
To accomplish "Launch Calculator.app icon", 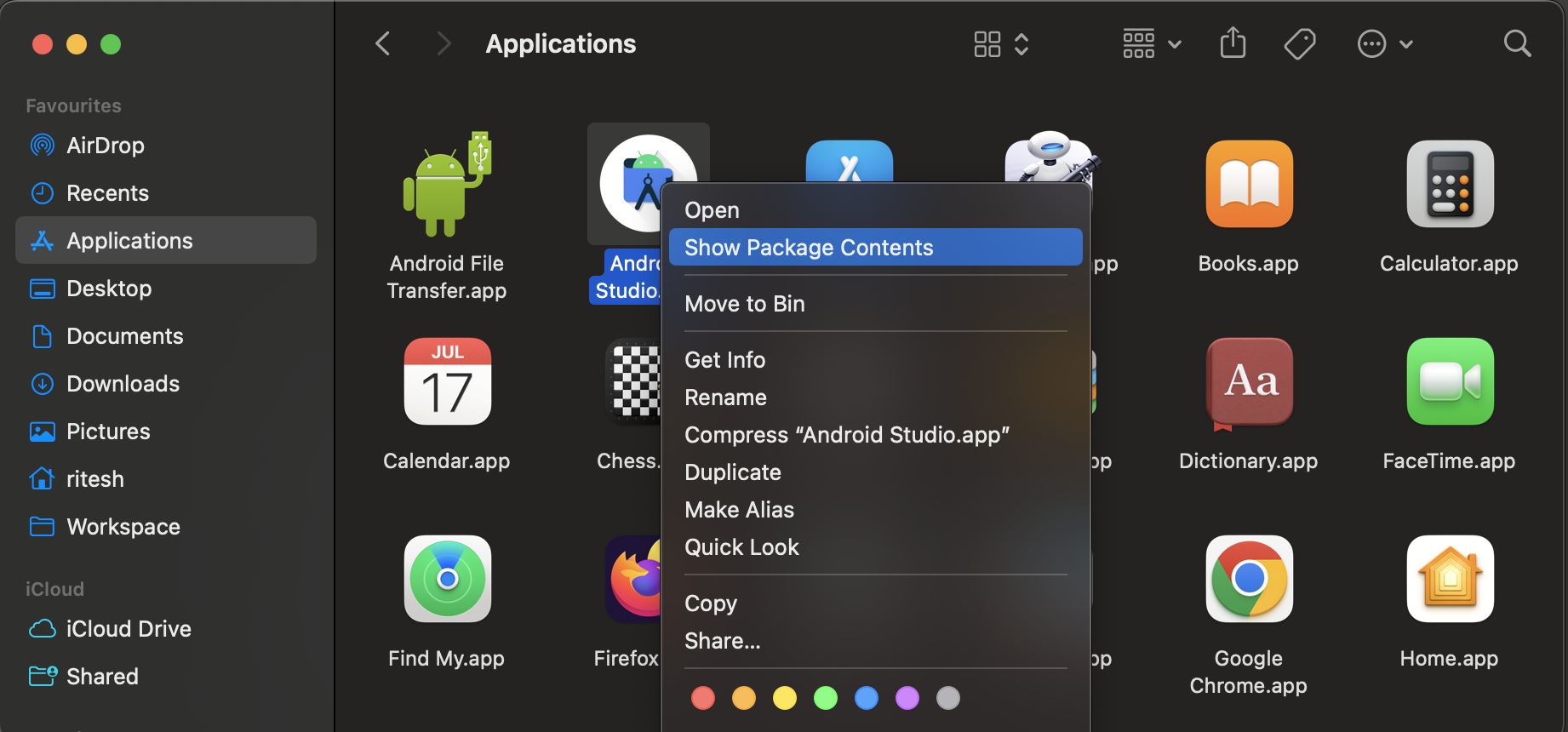I will tap(1450, 184).
